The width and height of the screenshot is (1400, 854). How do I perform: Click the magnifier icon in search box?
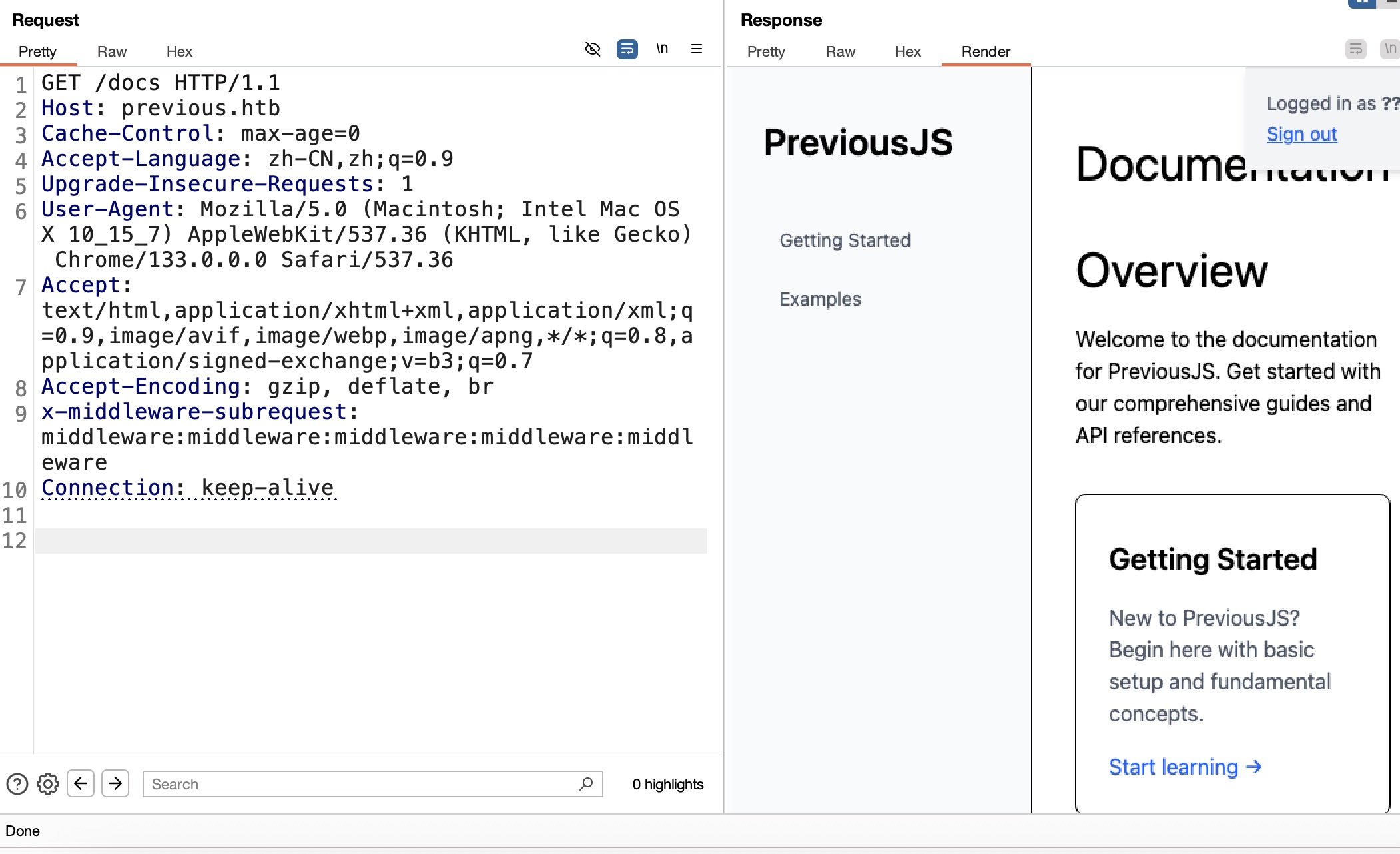point(586,784)
